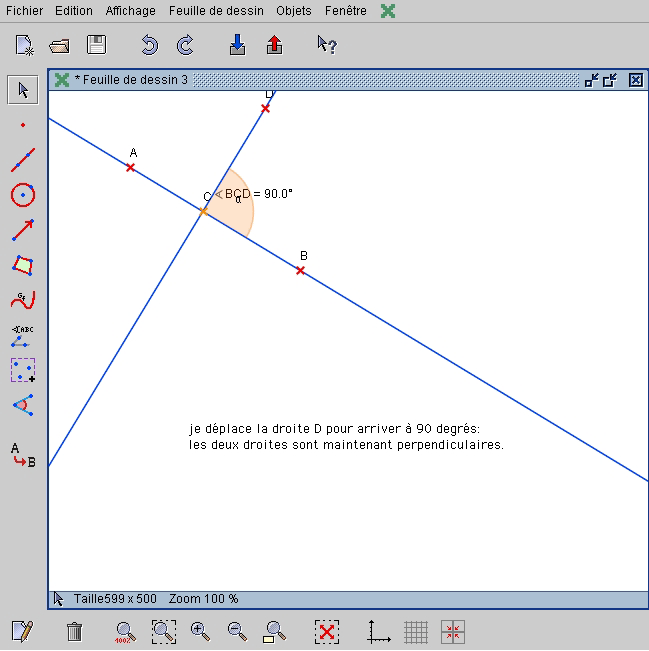Open the Objets menu
The width and height of the screenshot is (649, 651).
pyautogui.click(x=294, y=11)
